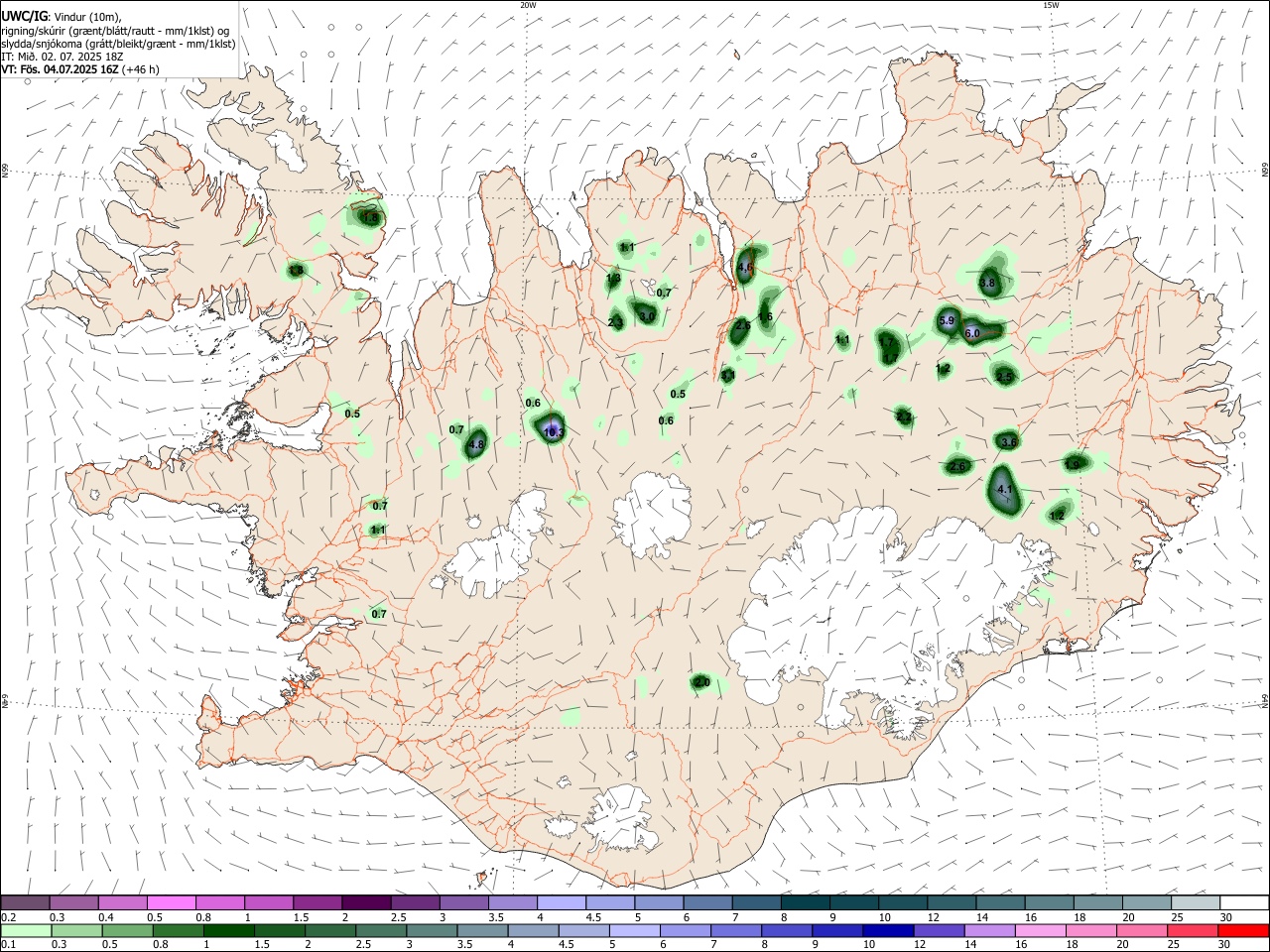This screenshot has width=1270, height=952.
Task: Pick the red swatch on the lower scale
Action: [1244, 931]
